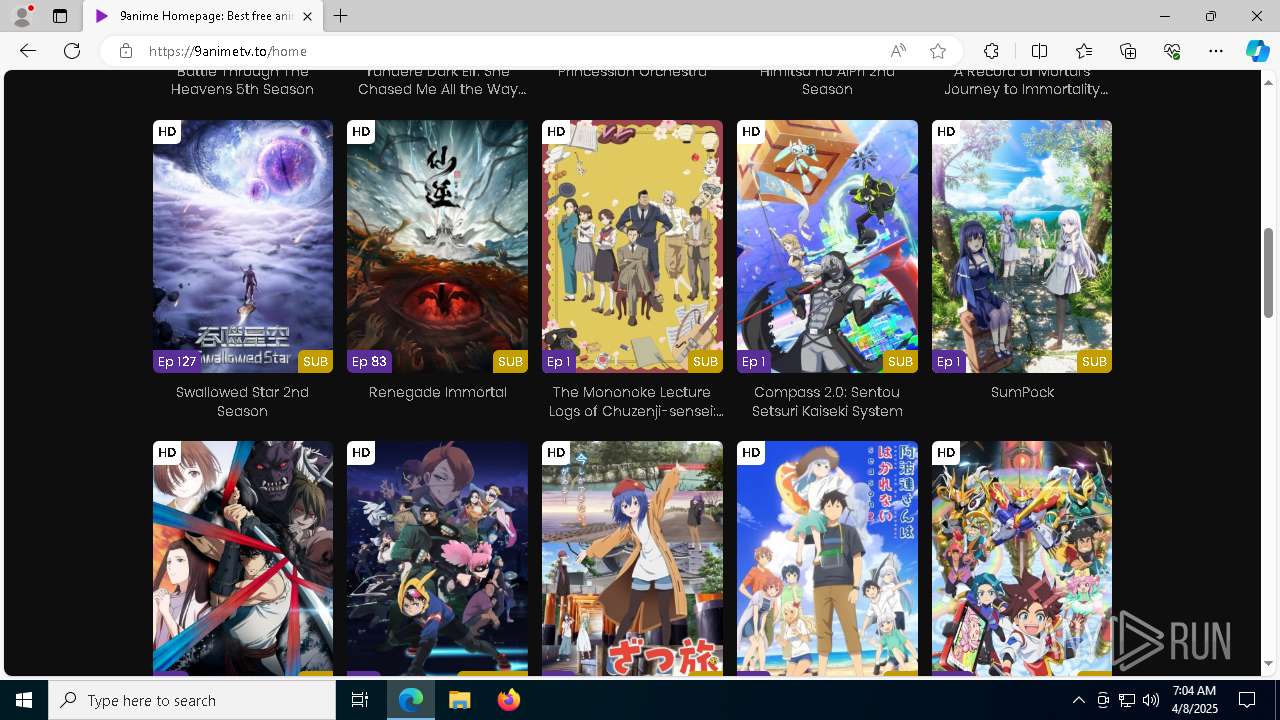Viewport: 1280px width, 720px height.
Task: Open Favorites list icon
Action: click(1084, 51)
